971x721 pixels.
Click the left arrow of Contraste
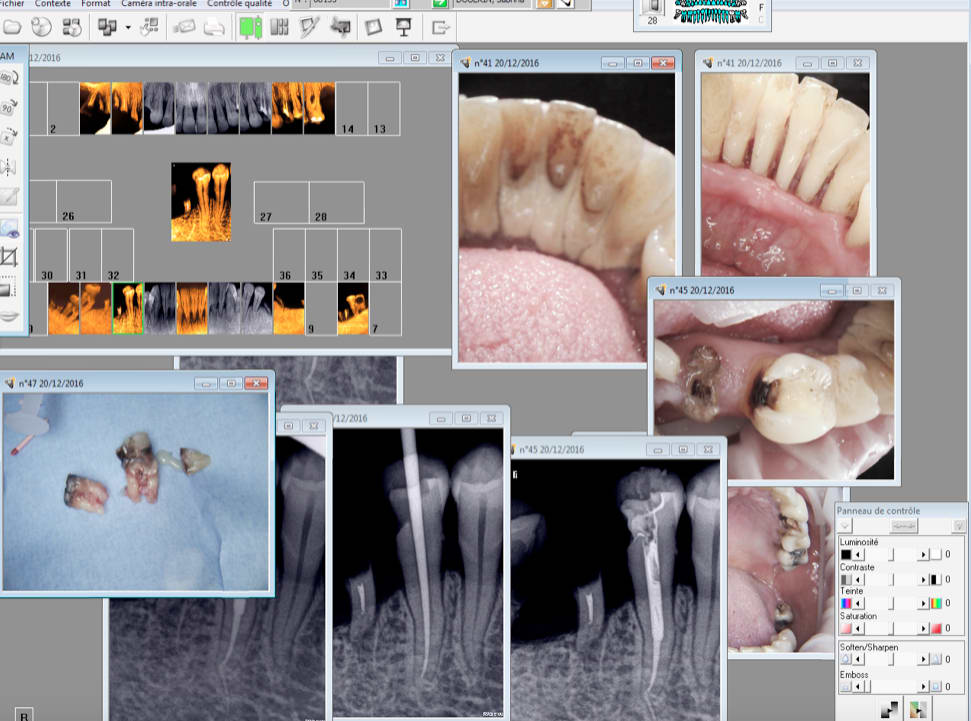pyautogui.click(x=857, y=579)
